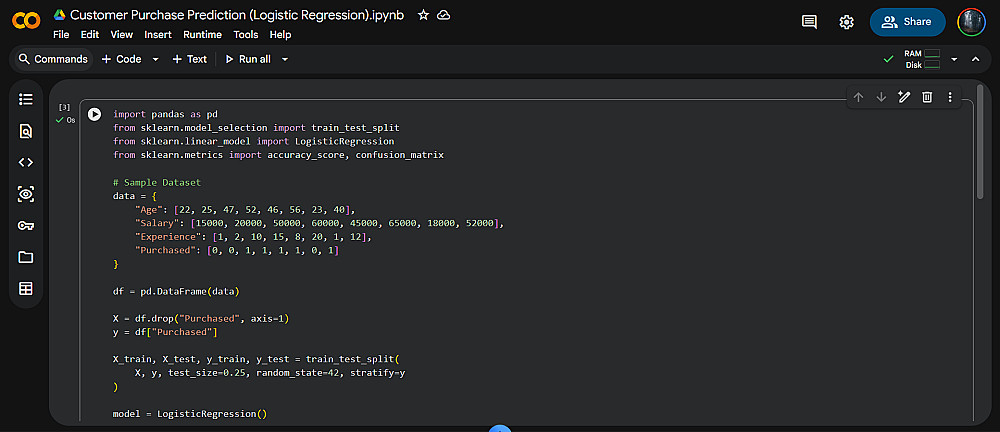Expand the Code insert dropdown arrow

point(156,59)
